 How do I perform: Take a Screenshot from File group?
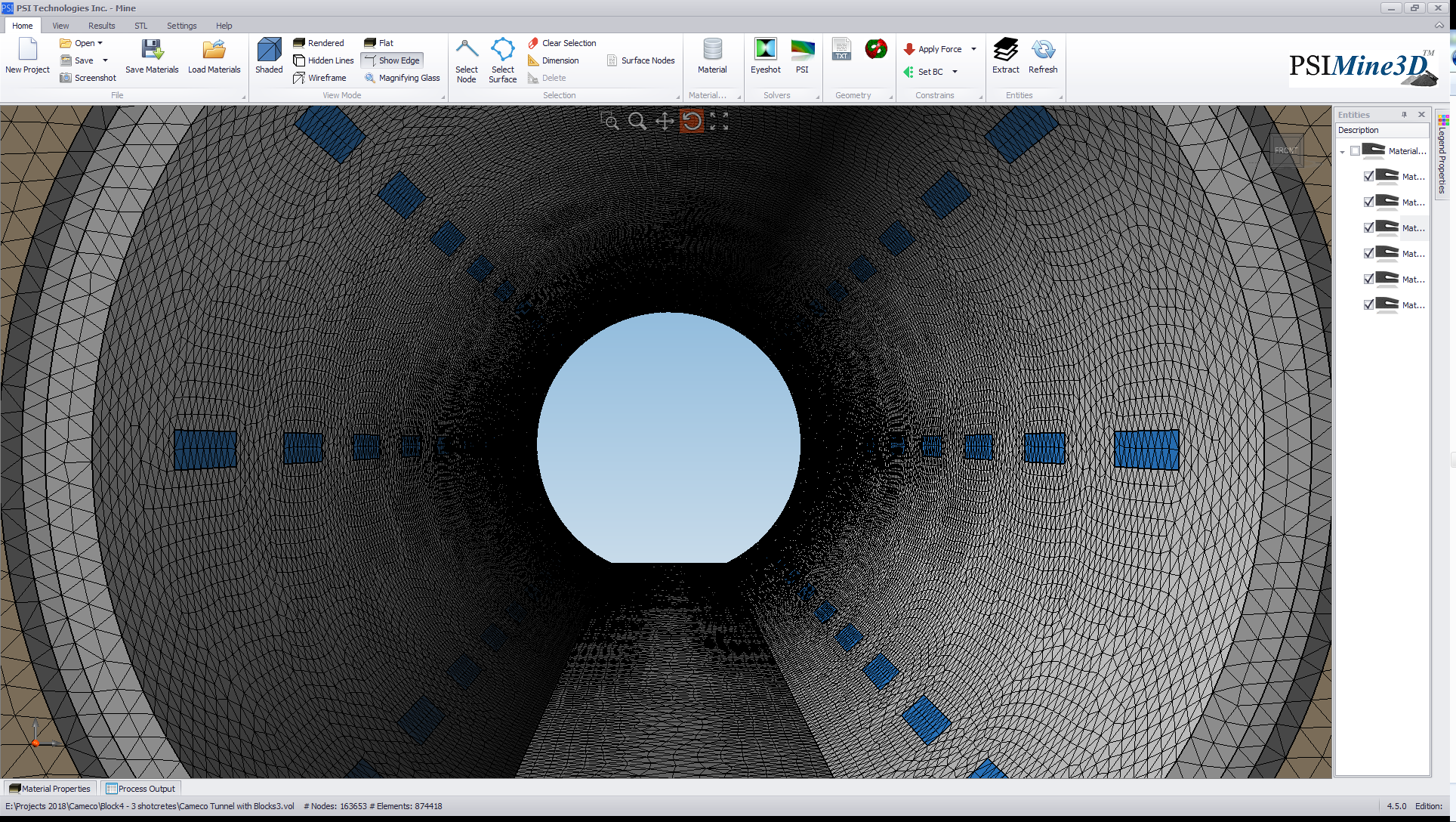88,78
